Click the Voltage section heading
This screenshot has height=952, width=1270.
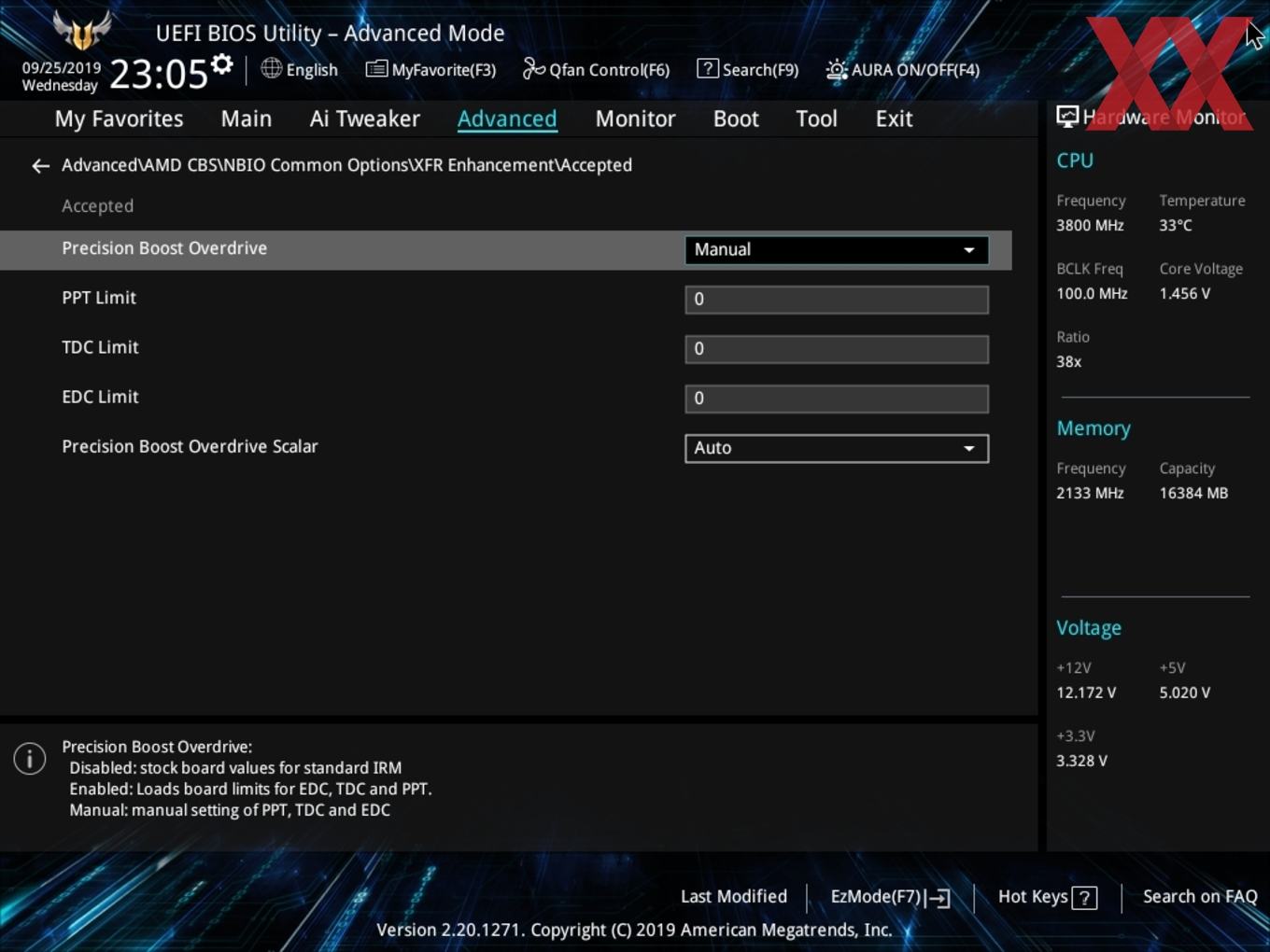(1089, 629)
